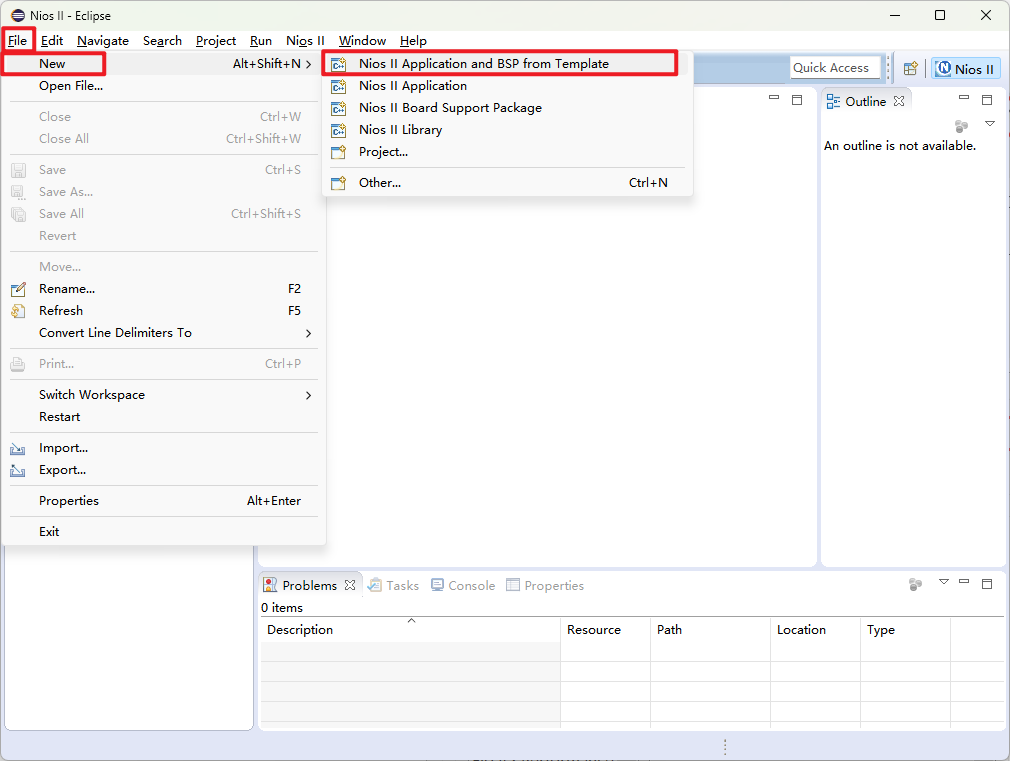This screenshot has height=761, width=1010.
Task: Click the Refresh icon
Action: click(x=18, y=311)
